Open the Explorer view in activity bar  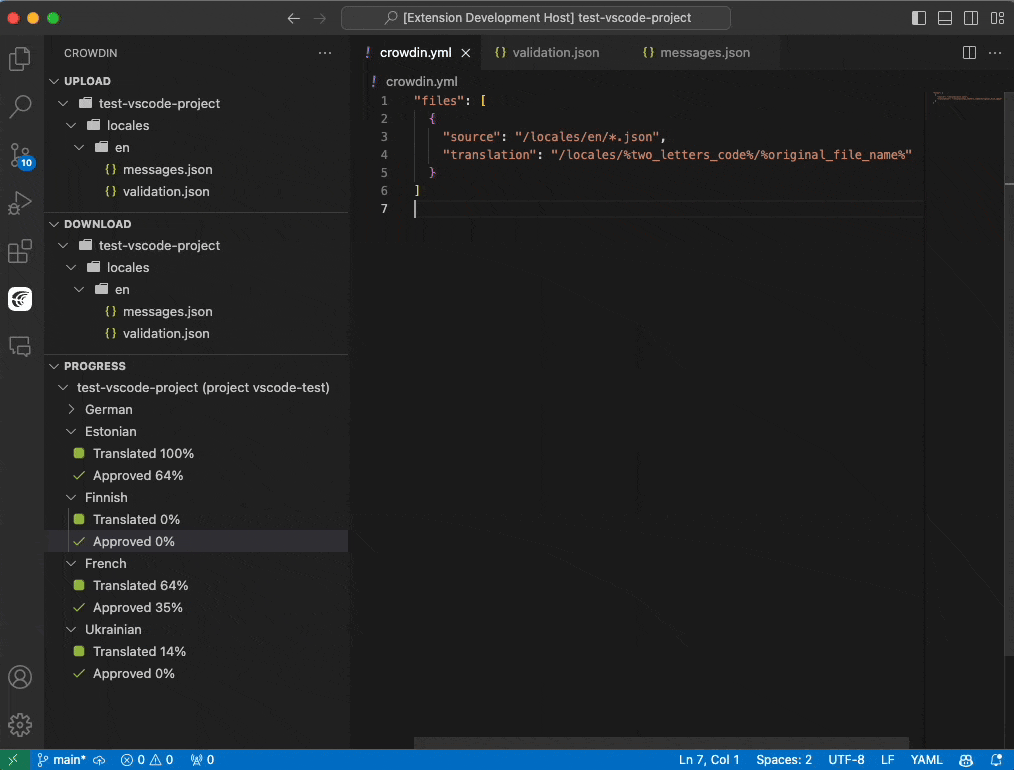click(20, 59)
